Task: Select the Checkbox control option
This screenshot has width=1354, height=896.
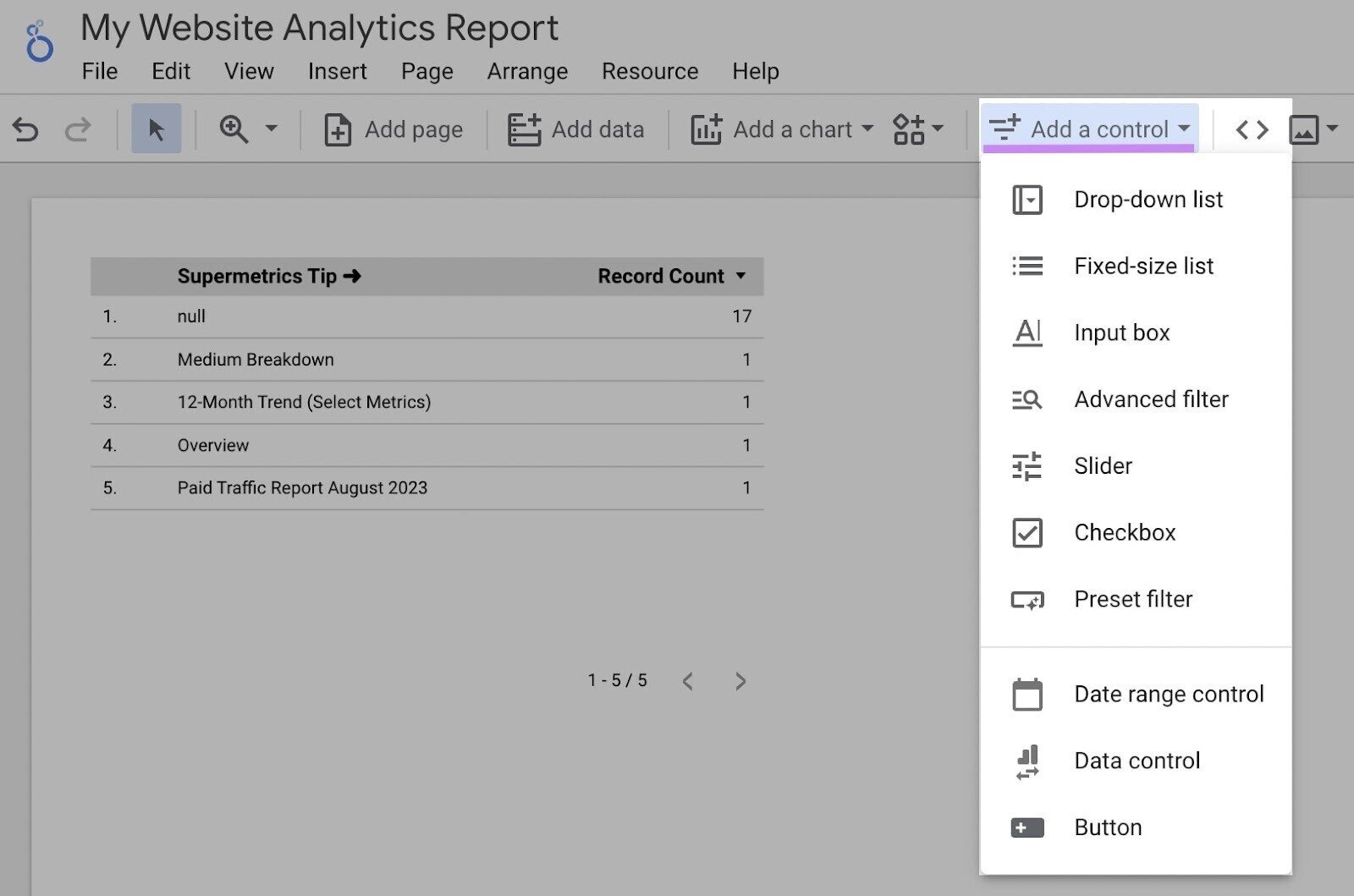Action: pyautogui.click(x=1124, y=532)
